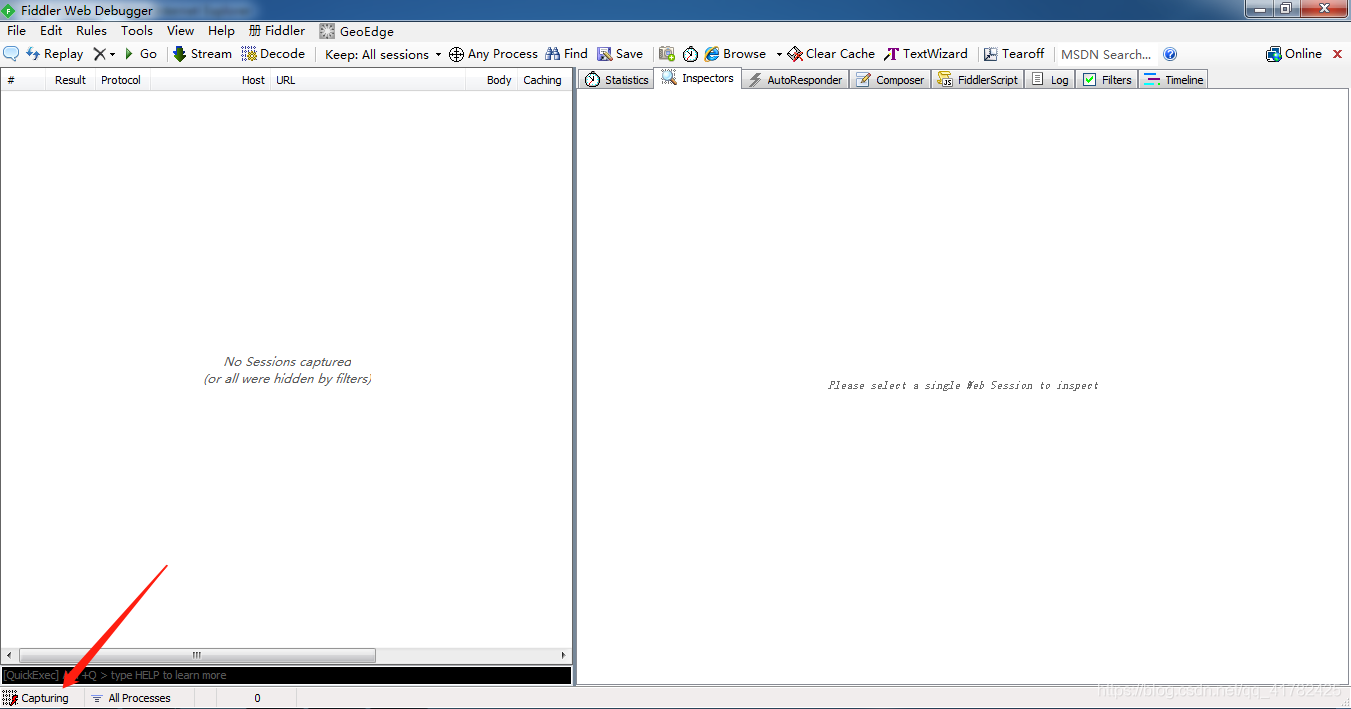1351x709 pixels.
Task: Toggle the Decode button
Action: 273,54
